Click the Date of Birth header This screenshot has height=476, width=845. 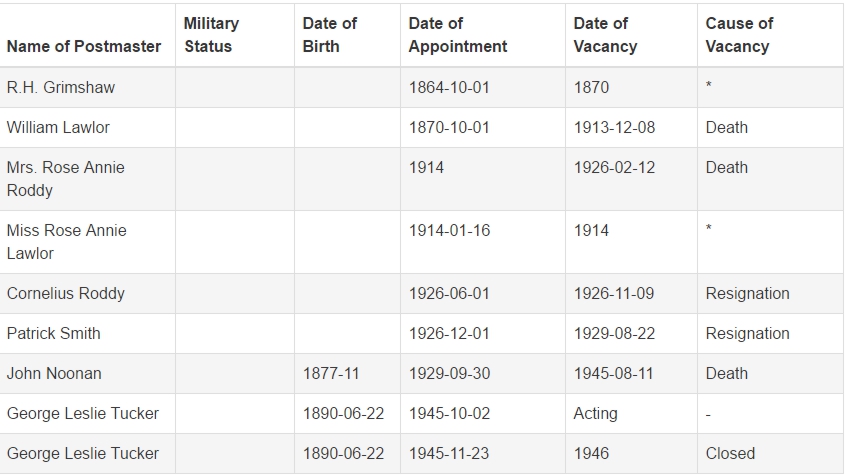pyautogui.click(x=329, y=35)
